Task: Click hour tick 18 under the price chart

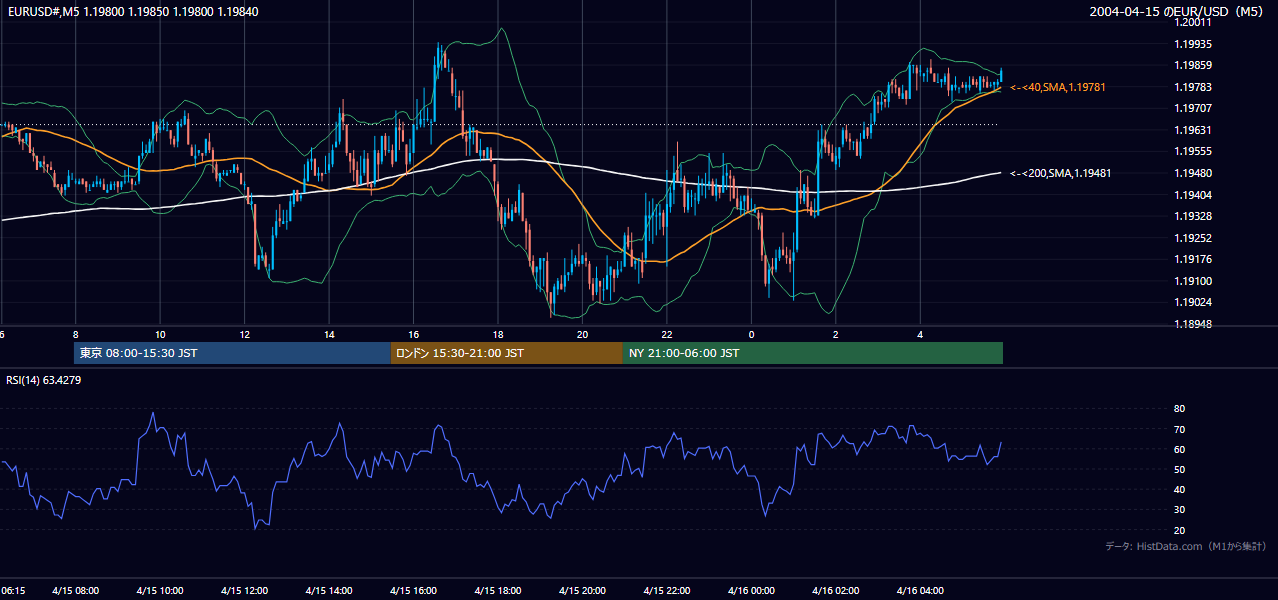Action: pyautogui.click(x=498, y=335)
